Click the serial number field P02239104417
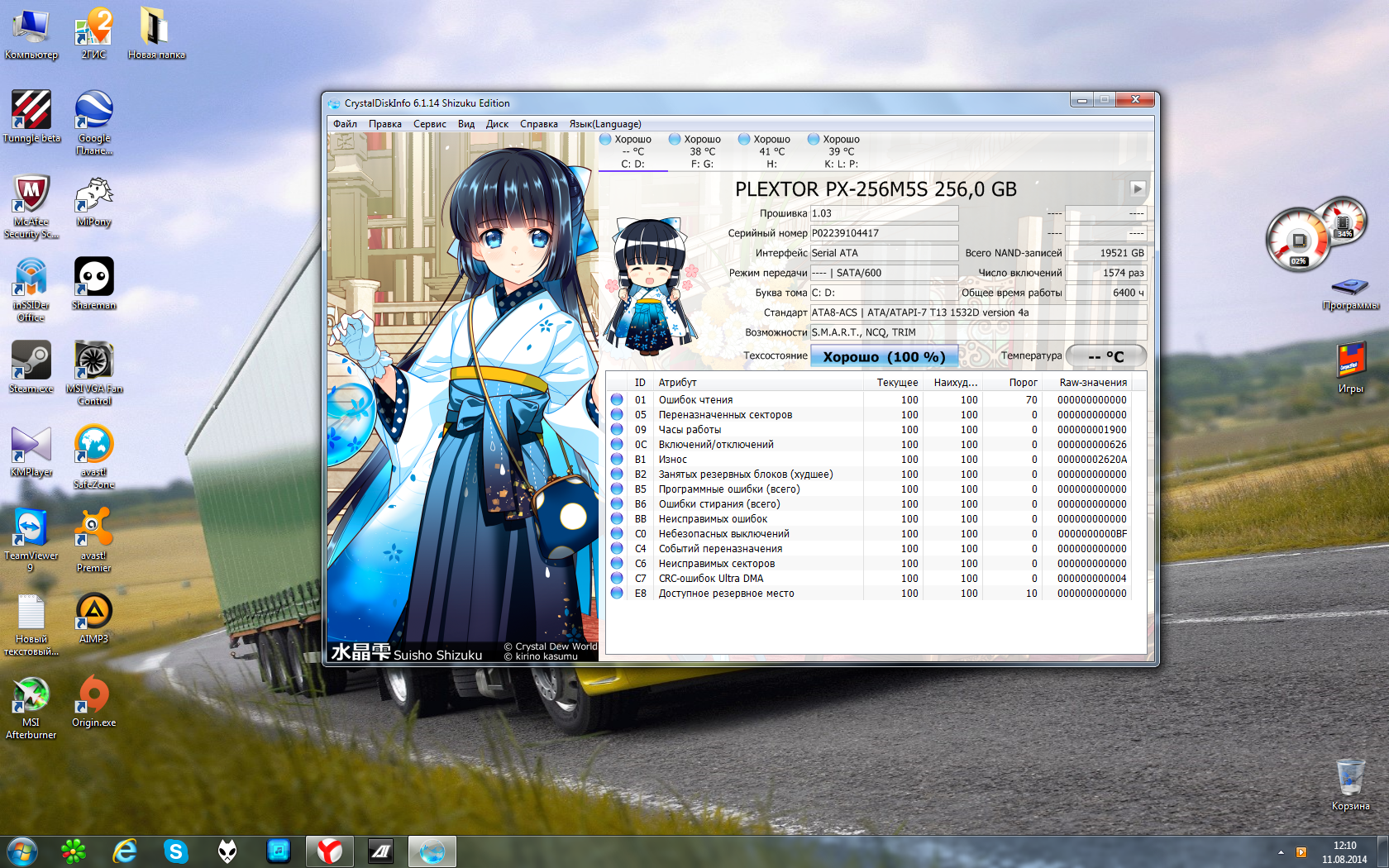This screenshot has height=868, width=1389. click(x=884, y=233)
